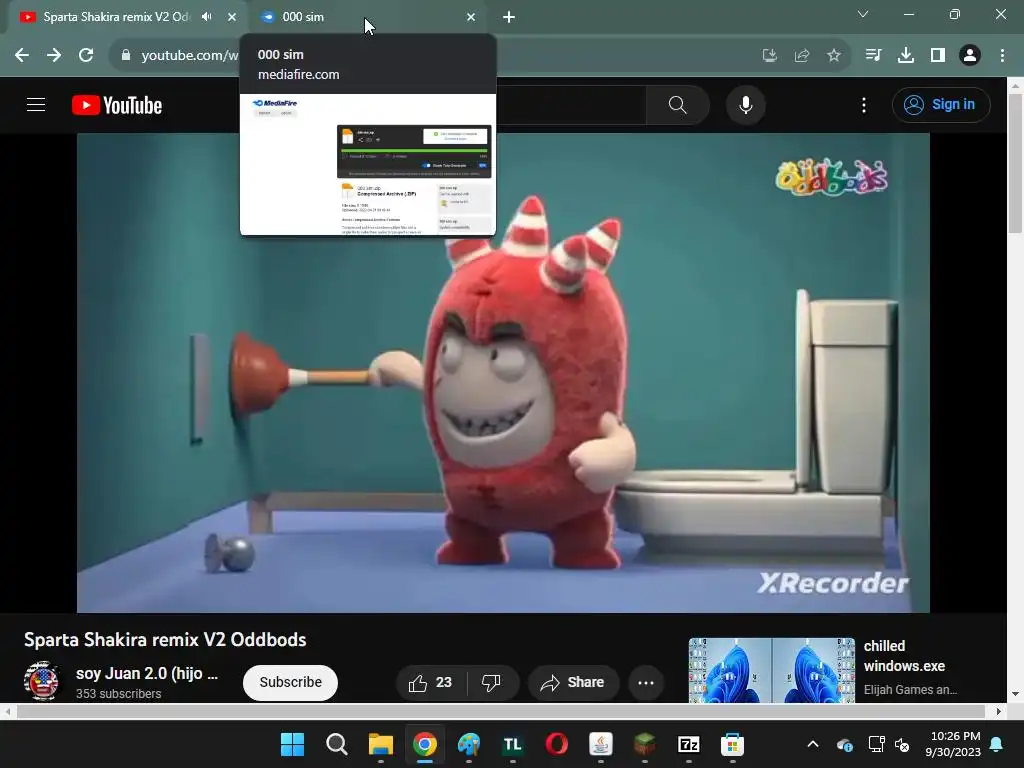Show hidden system tray icons
This screenshot has height=768, width=1024.
(x=813, y=744)
